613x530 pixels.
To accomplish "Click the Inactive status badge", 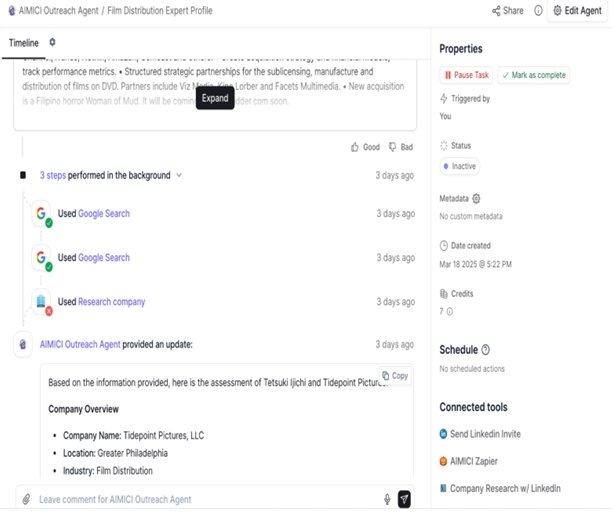I will point(460,166).
